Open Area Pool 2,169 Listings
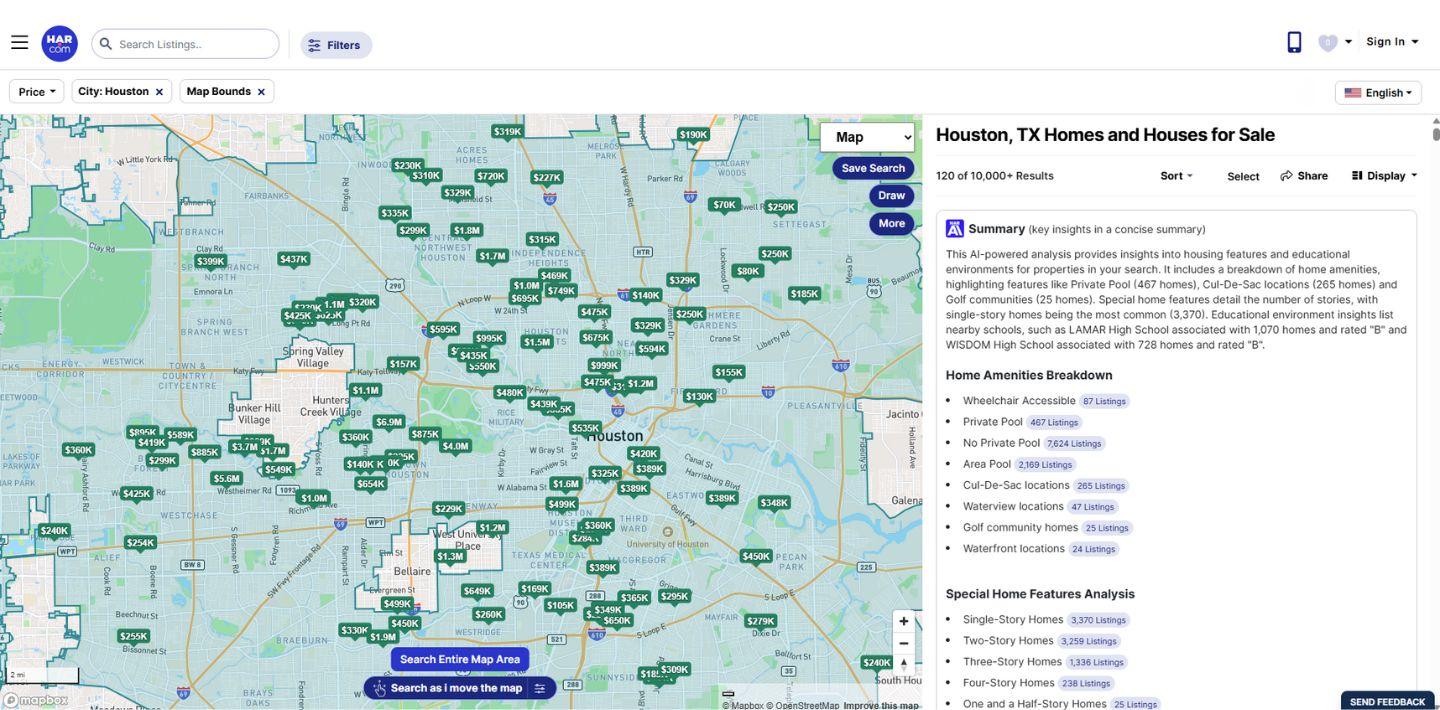Viewport: 1440px width, 710px height. point(1045,464)
